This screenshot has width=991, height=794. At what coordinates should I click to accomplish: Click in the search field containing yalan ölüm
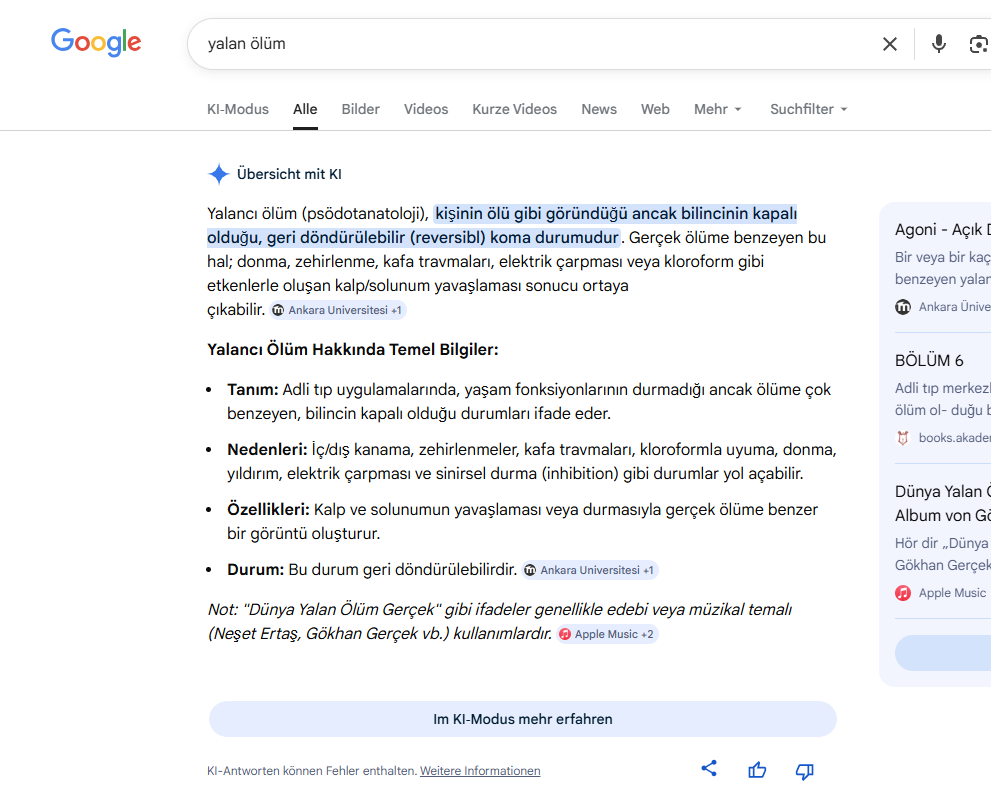coord(530,44)
